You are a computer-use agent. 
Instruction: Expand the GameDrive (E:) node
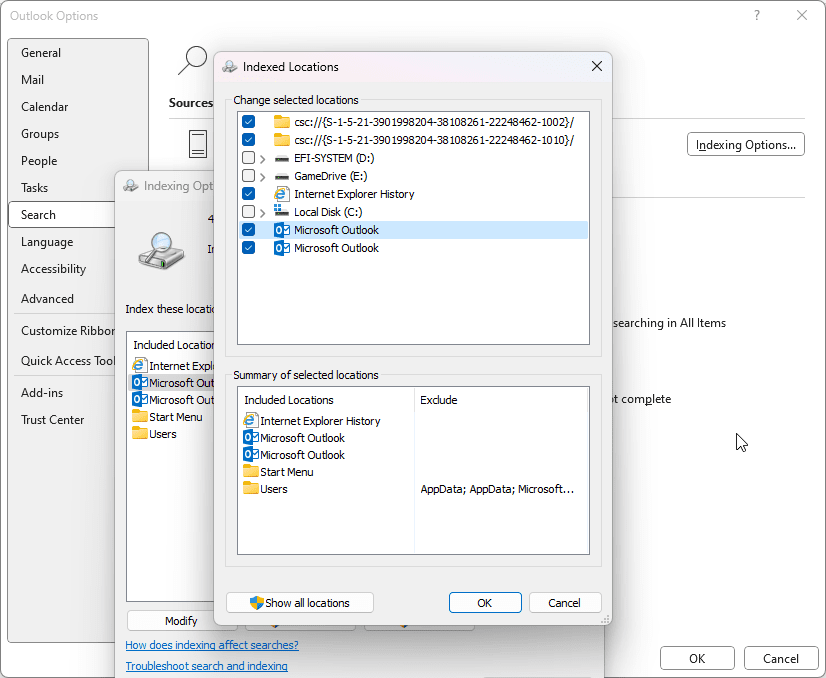click(263, 176)
